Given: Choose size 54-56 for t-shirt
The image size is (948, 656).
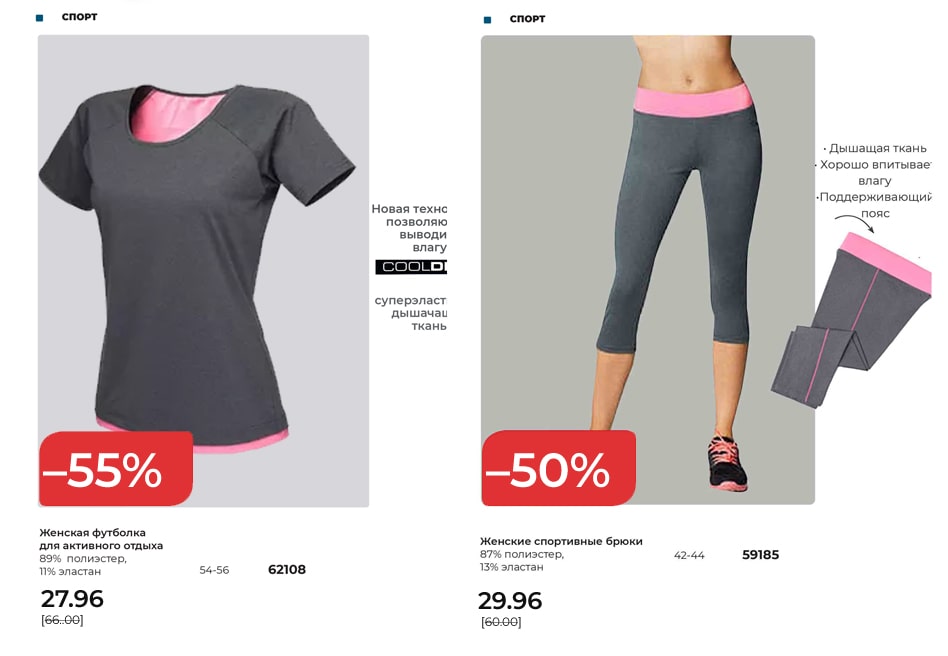Looking at the screenshot, I should click(x=214, y=570).
